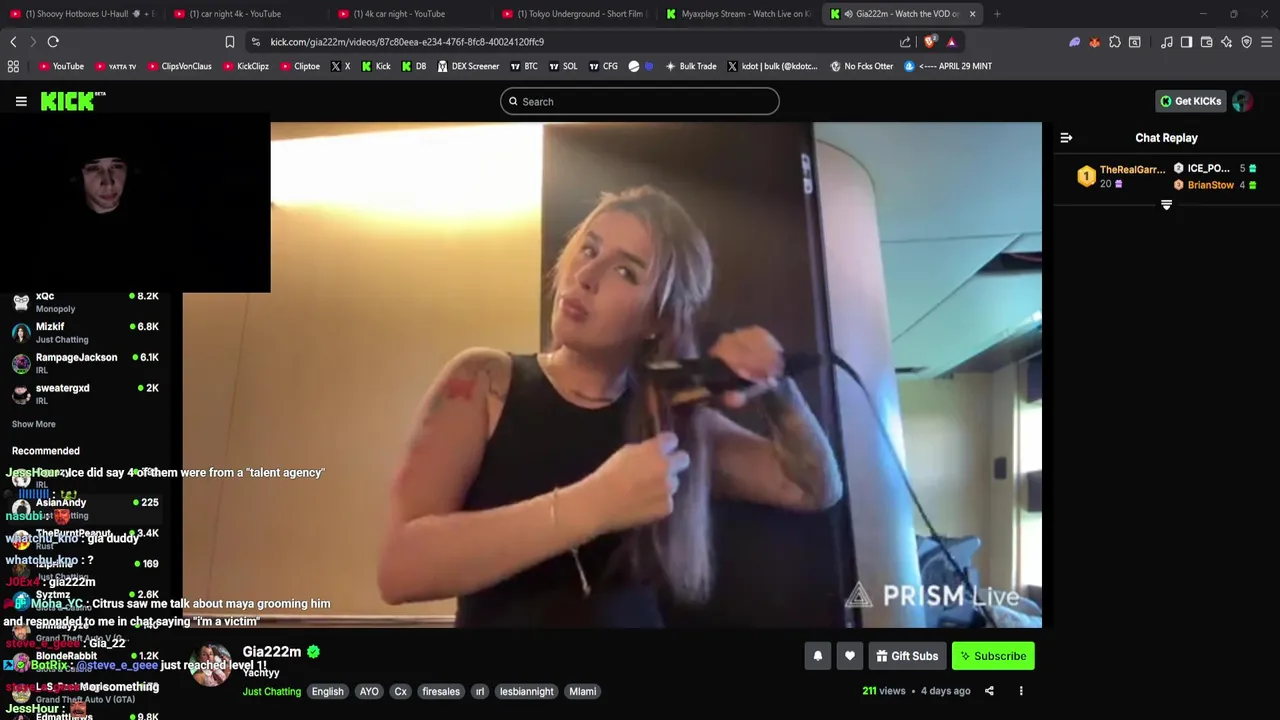This screenshot has height=720, width=1280.
Task: Open the browser extensions puzzle icon
Action: [x=1115, y=42]
